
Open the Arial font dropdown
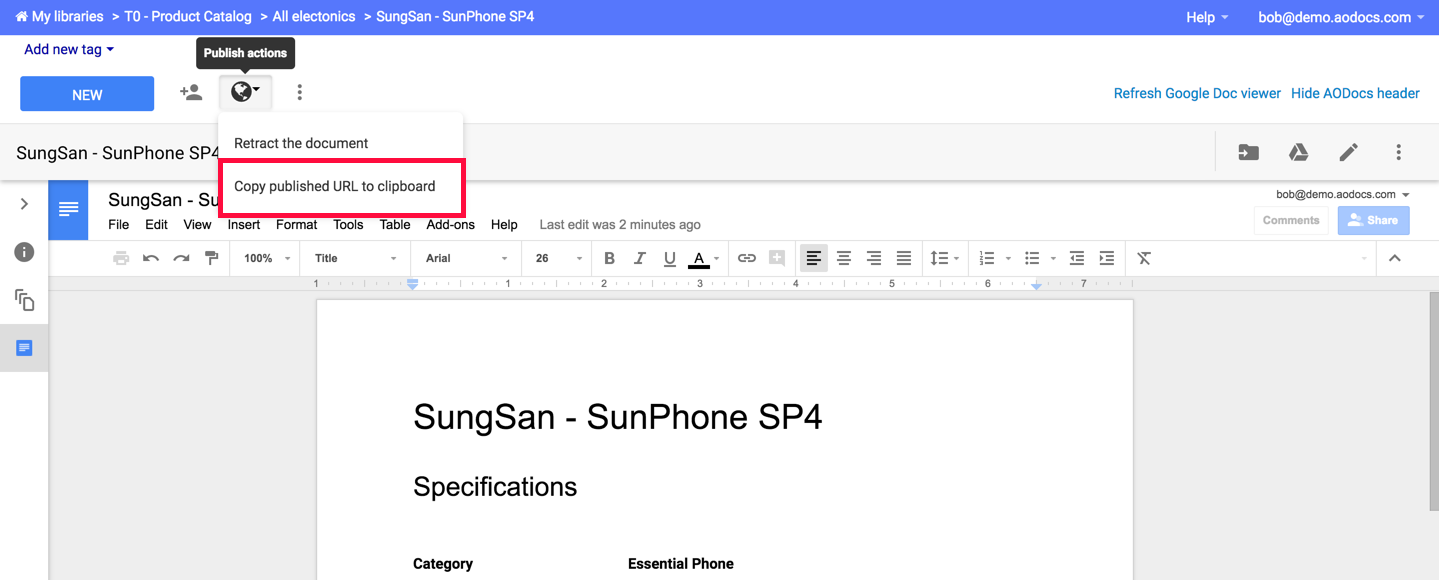coord(467,258)
